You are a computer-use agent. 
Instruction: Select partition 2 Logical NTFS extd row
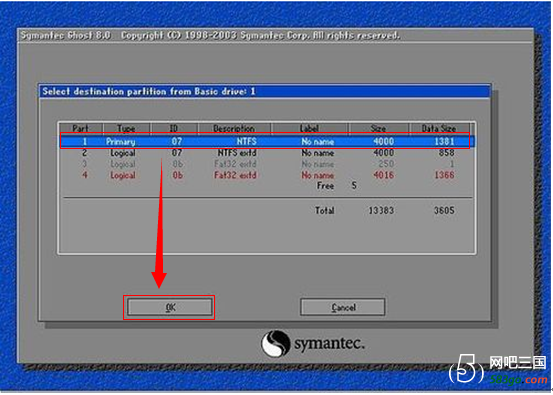(x=267, y=153)
